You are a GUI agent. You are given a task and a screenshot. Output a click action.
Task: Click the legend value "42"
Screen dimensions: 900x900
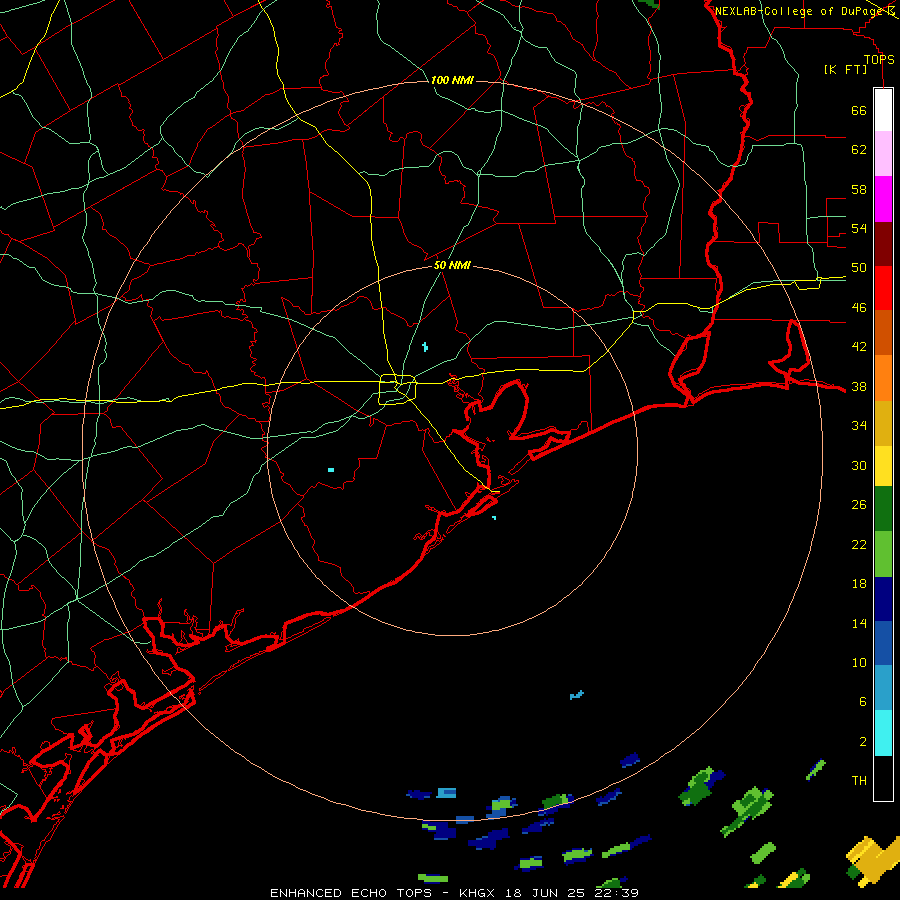point(859,347)
